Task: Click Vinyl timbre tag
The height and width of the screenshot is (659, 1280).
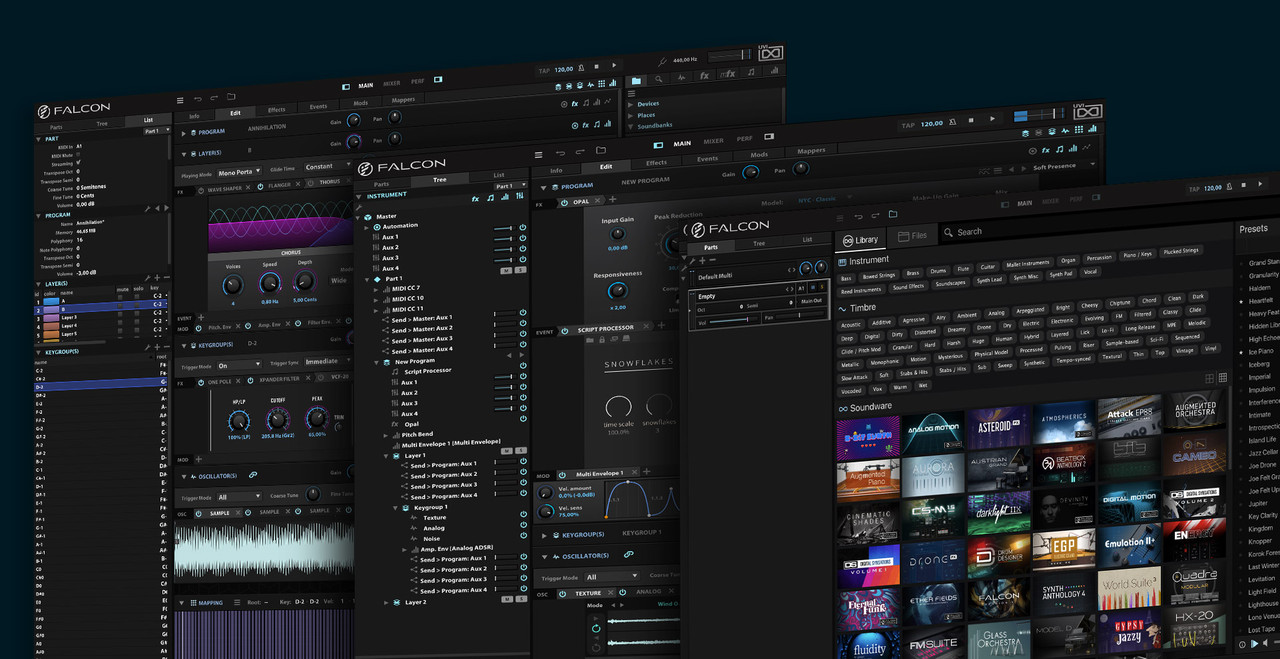Action: 1210,349
